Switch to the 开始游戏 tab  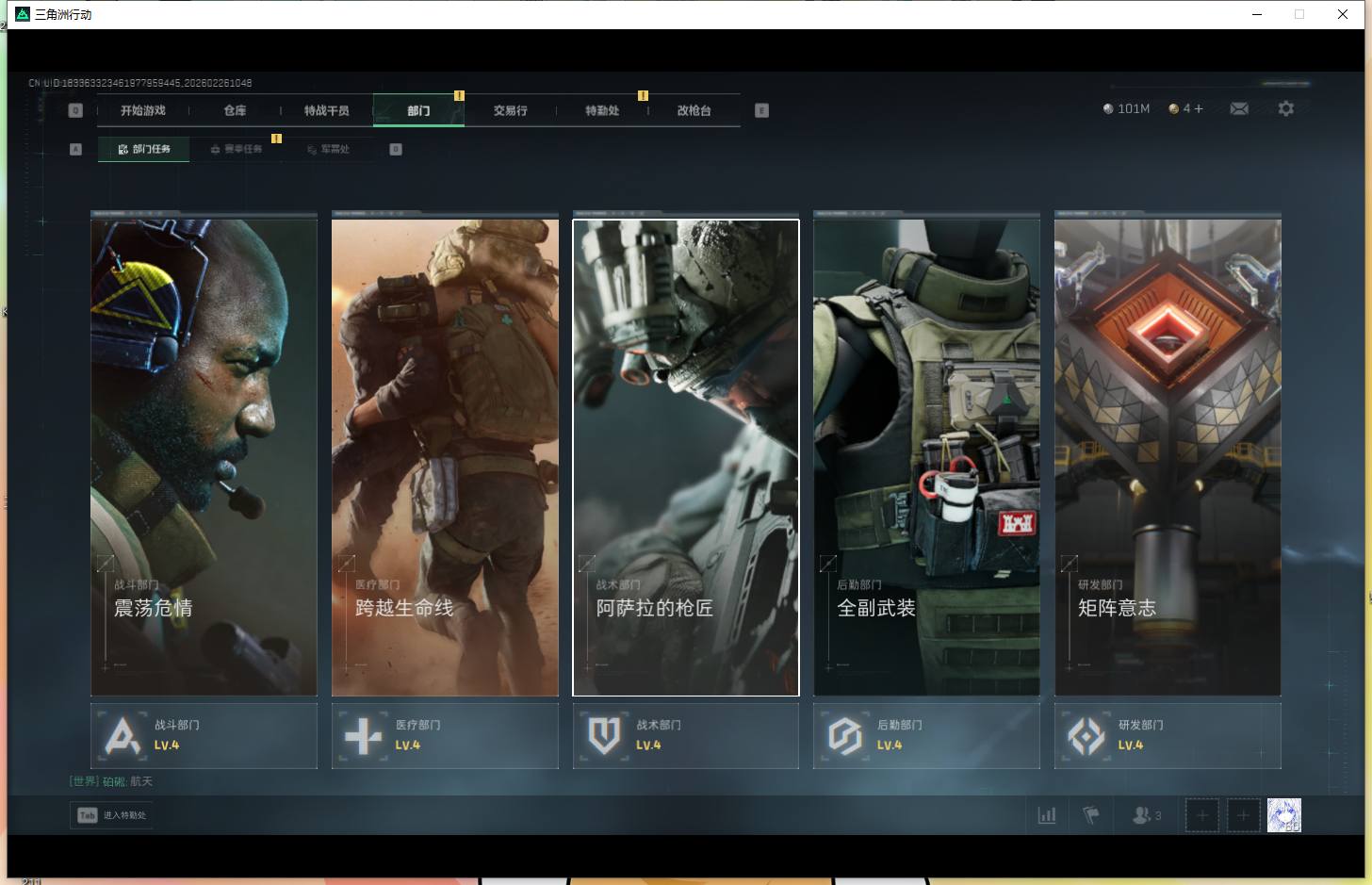(x=143, y=110)
